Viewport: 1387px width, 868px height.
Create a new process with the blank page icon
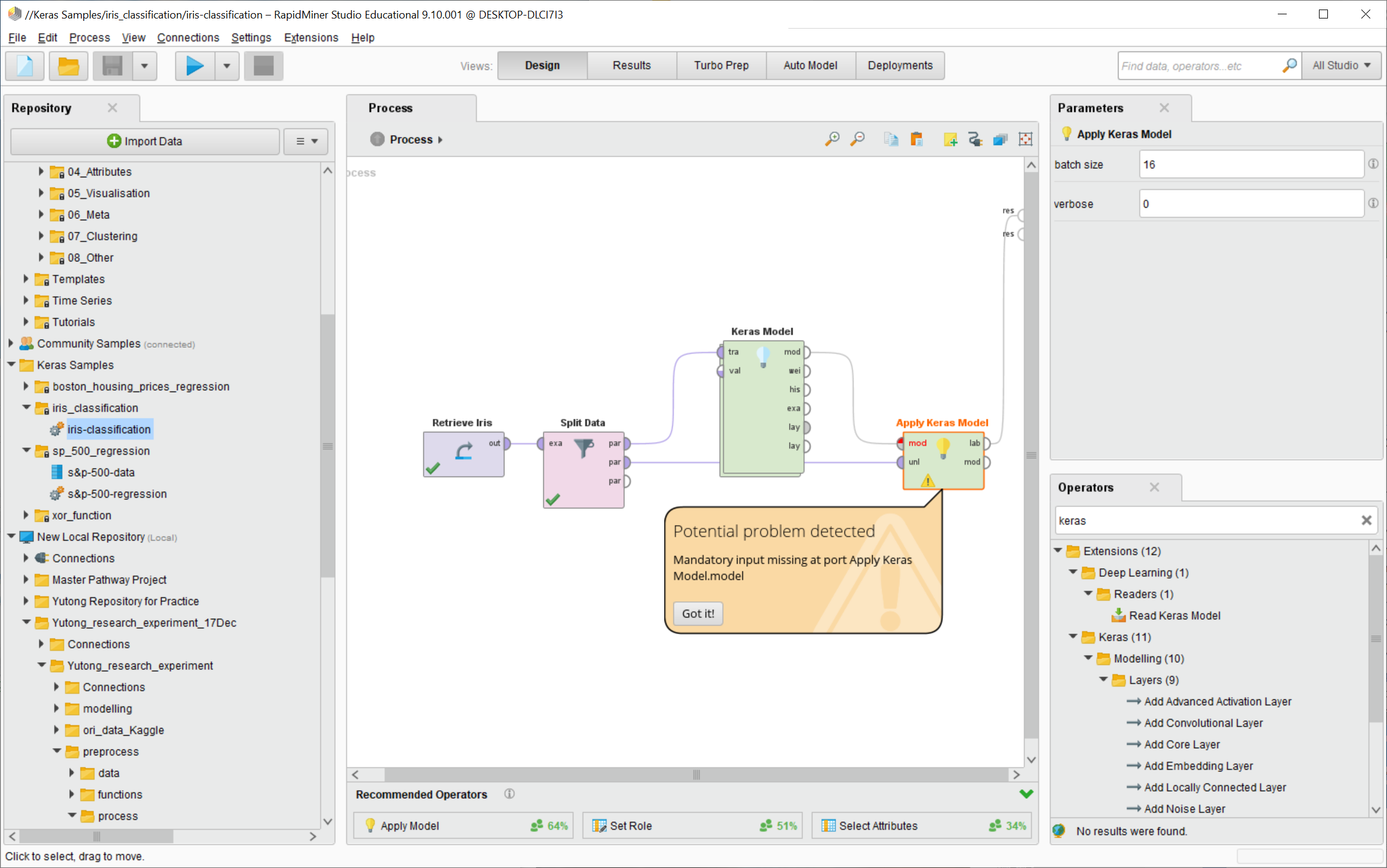(x=25, y=66)
